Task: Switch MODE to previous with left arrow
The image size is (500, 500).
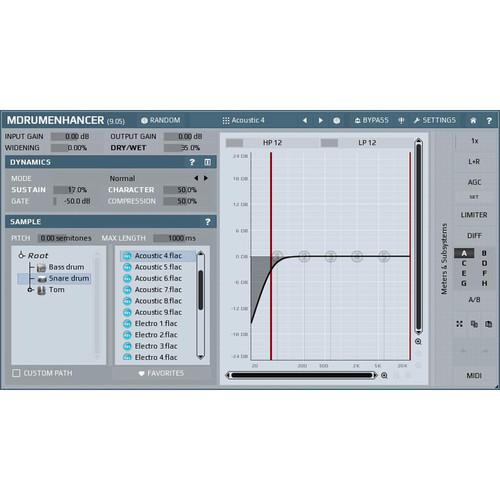Action: click(196, 178)
